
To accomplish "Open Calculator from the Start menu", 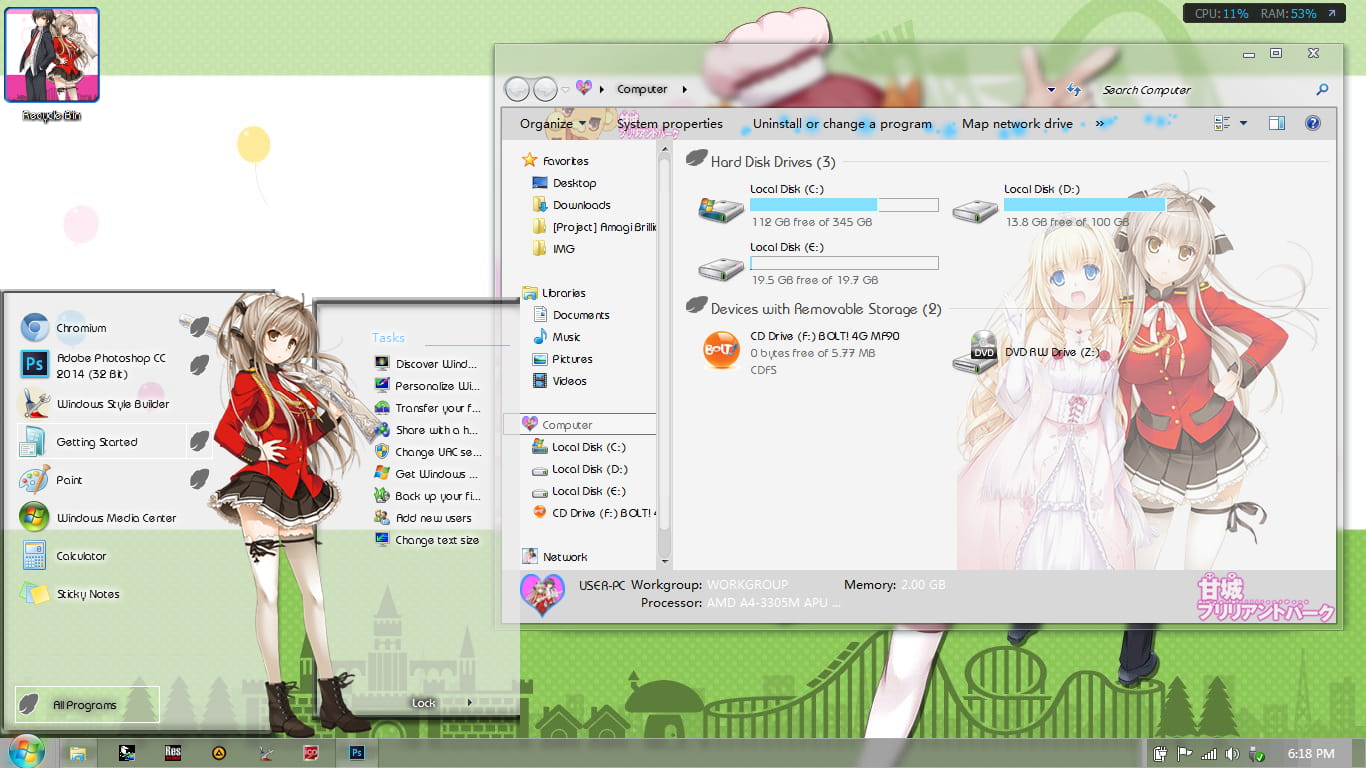I will click(x=81, y=555).
